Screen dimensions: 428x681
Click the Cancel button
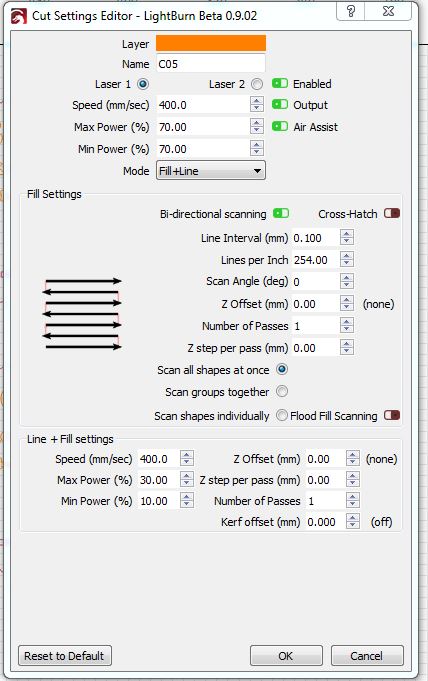pos(367,655)
